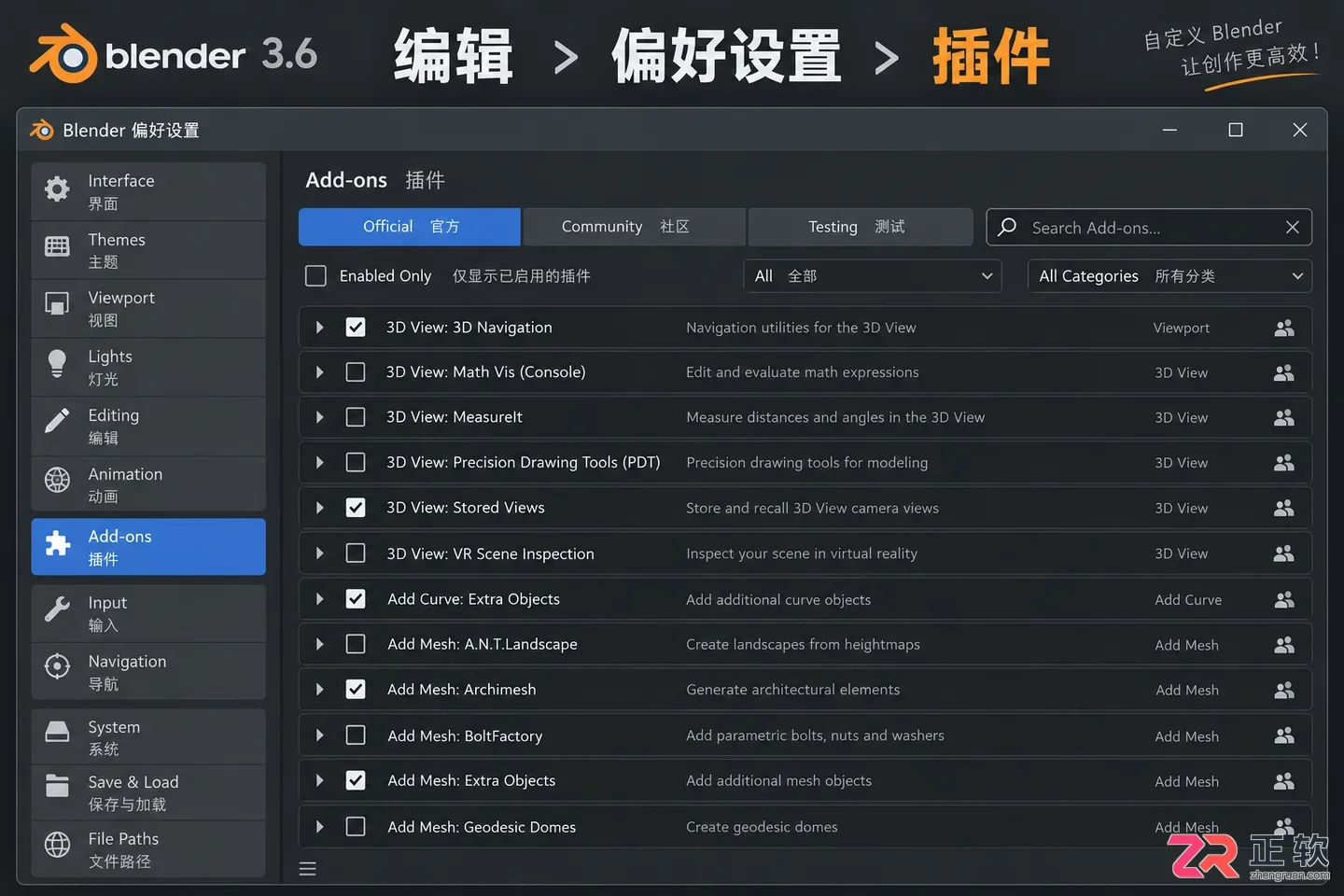Expand 3D Navigation add-on details
The height and width of the screenshot is (896, 1344).
point(320,328)
